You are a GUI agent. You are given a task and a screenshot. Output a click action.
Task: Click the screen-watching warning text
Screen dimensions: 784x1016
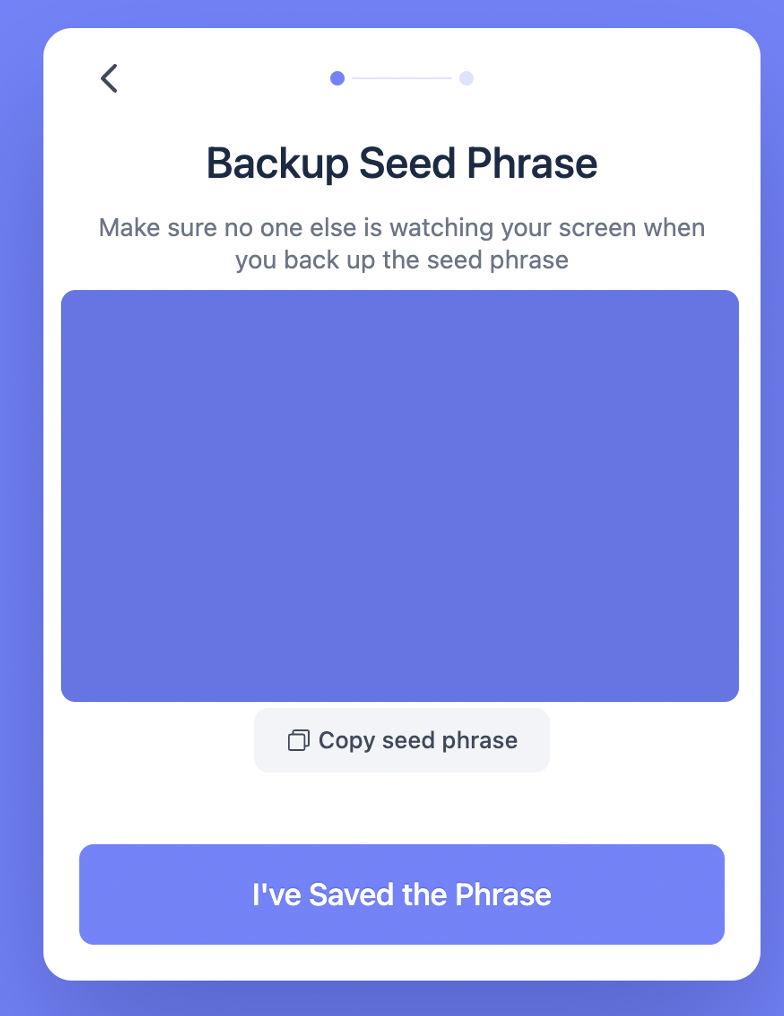[x=402, y=244]
